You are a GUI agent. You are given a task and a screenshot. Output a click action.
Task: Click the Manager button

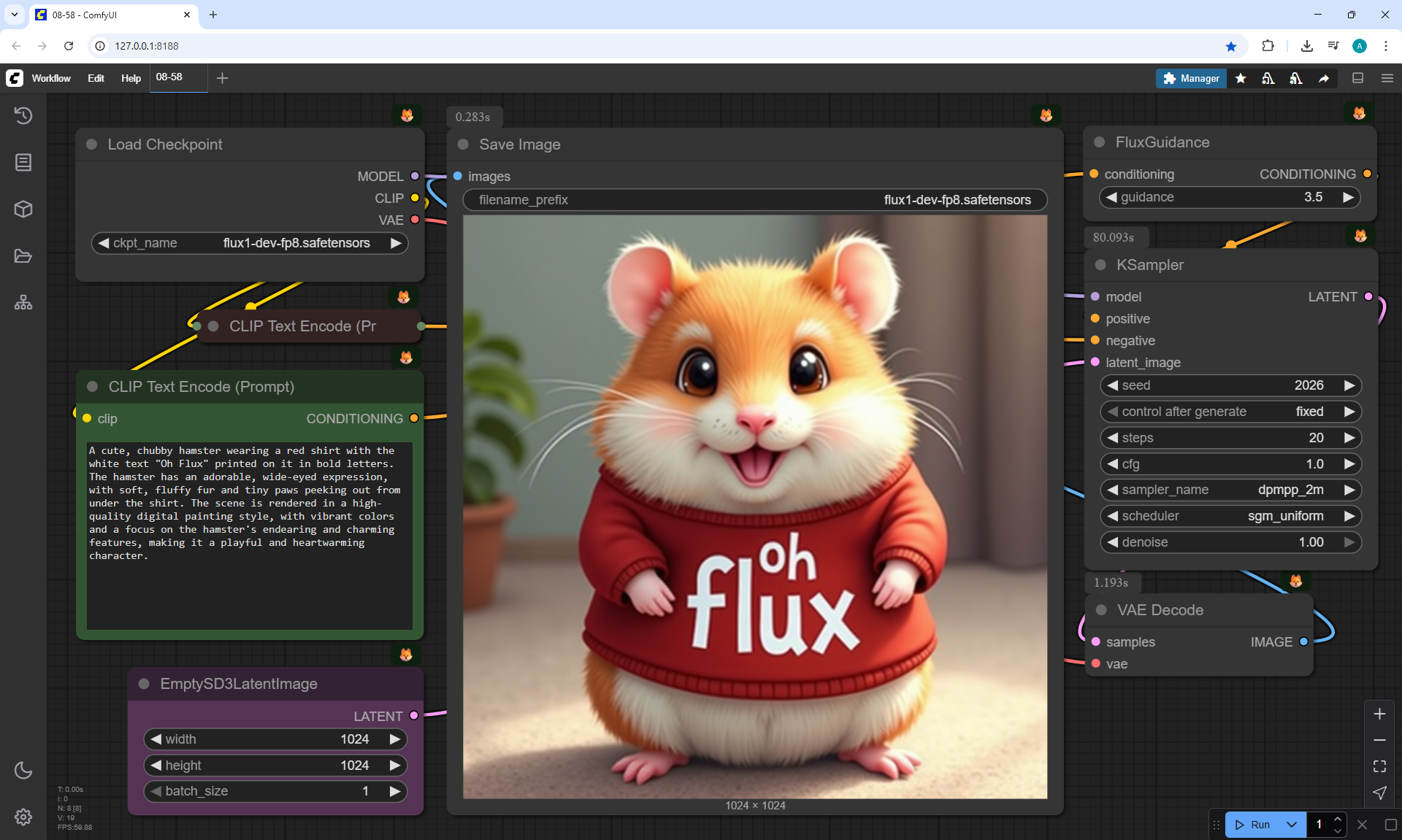1191,78
